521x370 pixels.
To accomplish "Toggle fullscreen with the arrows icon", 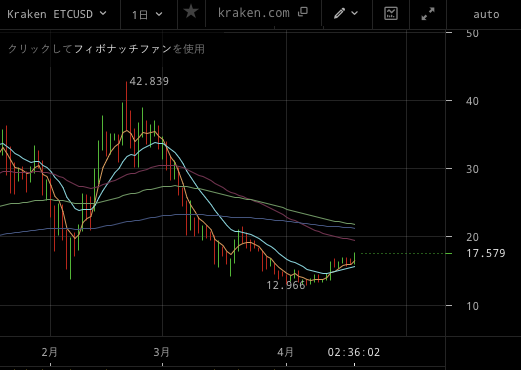I will coord(428,14).
